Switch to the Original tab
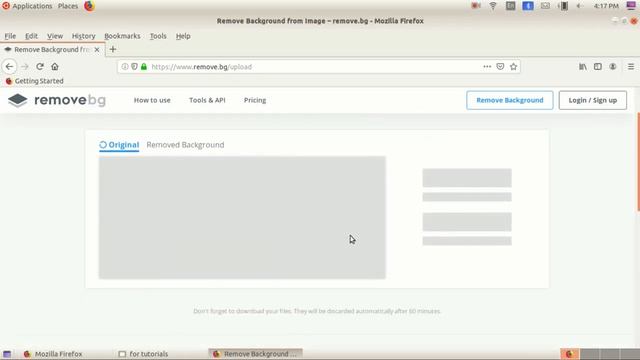 point(119,145)
